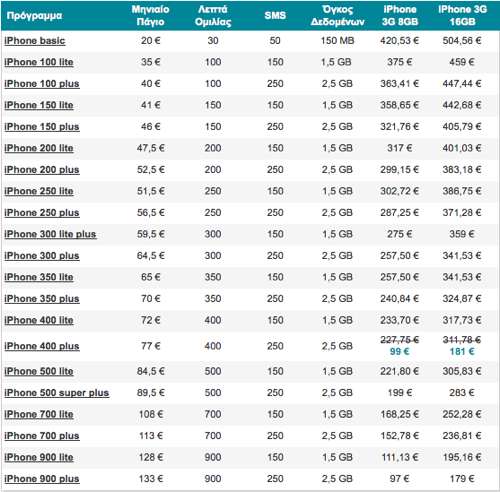Open the iPhone 250 plus plan link
Viewport: 500px width, 492px height.
pos(42,213)
